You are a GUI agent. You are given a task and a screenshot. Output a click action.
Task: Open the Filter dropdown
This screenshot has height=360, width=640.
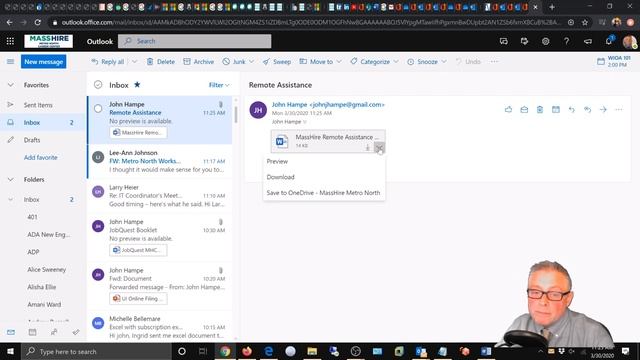(x=219, y=85)
